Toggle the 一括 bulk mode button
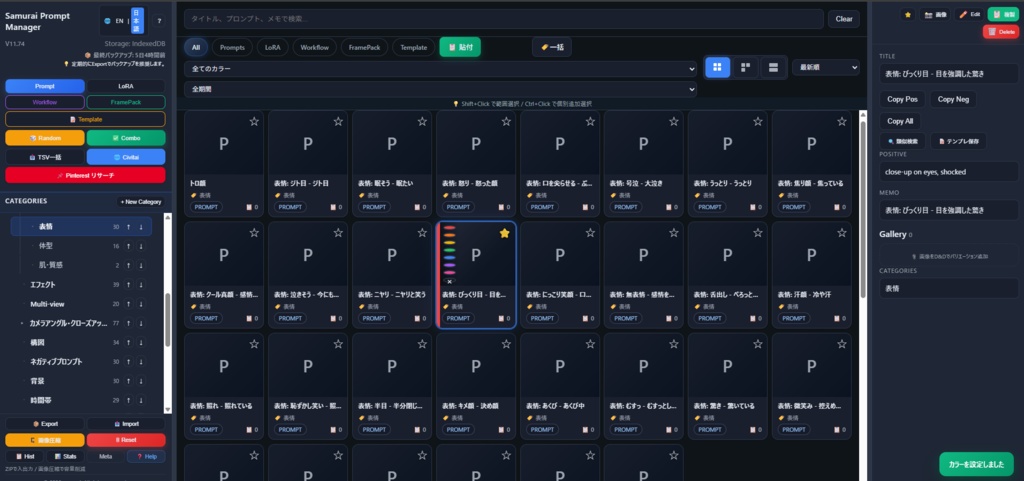1024x481 pixels. (x=552, y=47)
